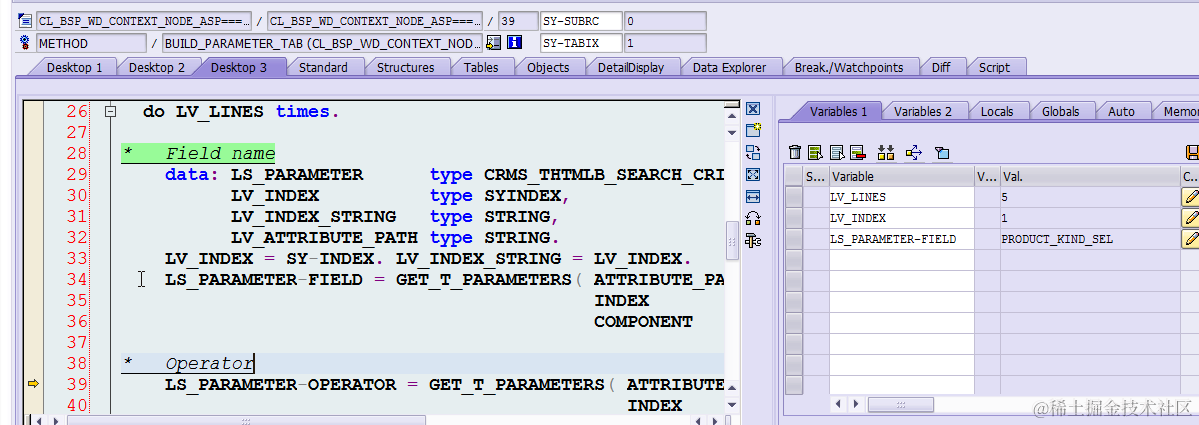Open the DetailDisplay tab
The width and height of the screenshot is (1199, 425).
point(631,67)
